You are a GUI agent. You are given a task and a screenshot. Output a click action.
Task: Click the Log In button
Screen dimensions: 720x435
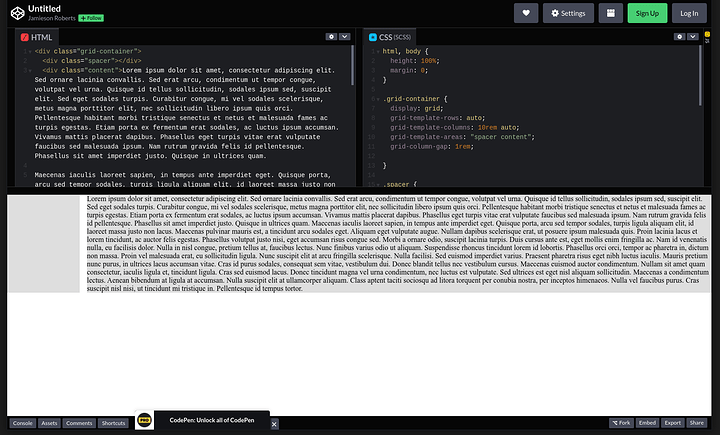(x=689, y=13)
